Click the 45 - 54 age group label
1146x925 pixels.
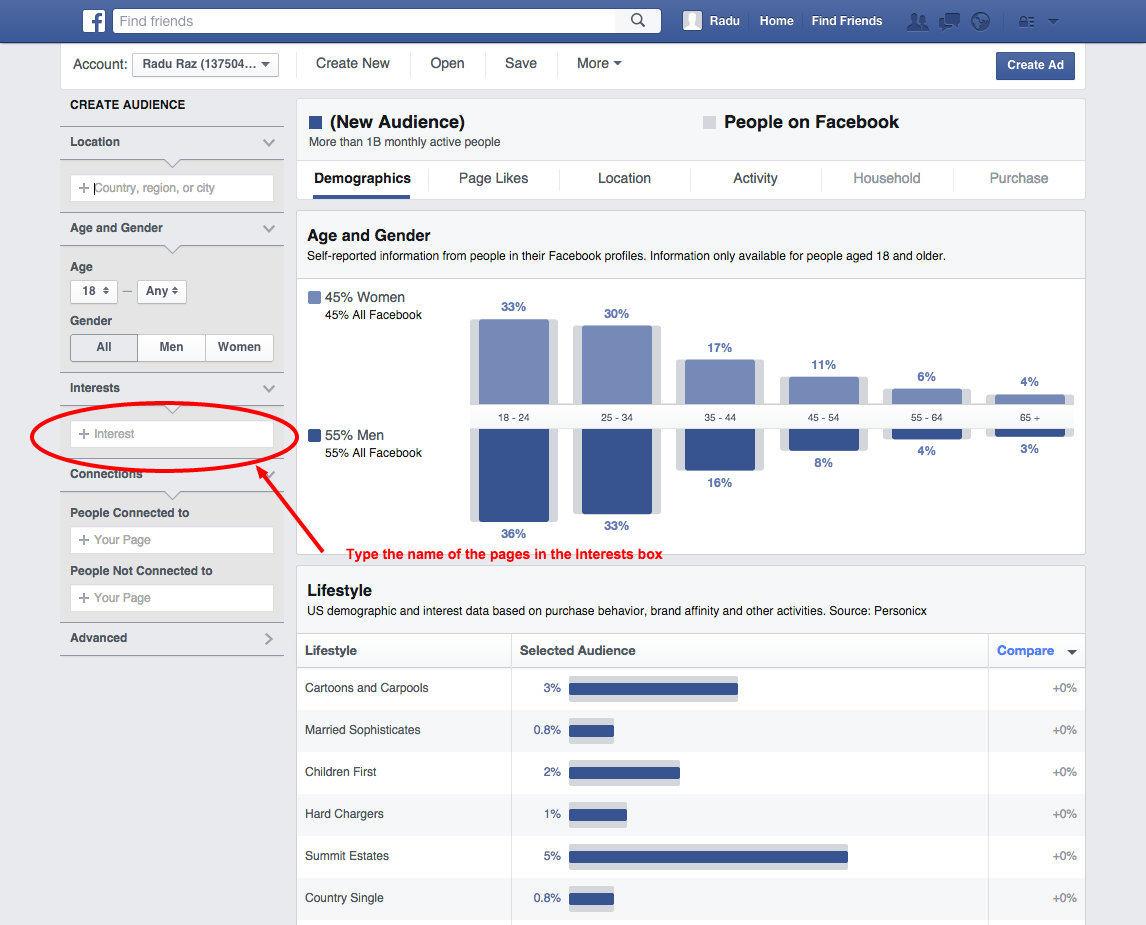point(823,418)
